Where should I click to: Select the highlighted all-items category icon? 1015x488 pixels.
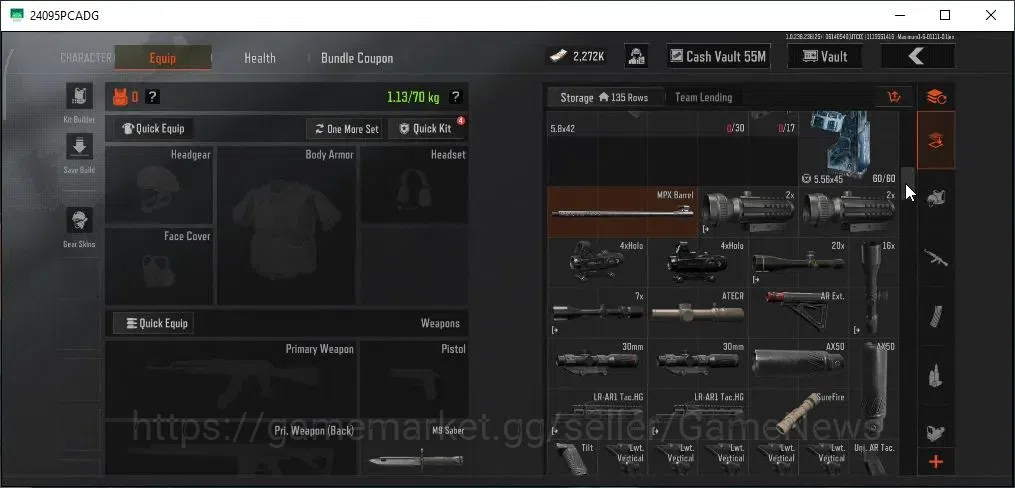[x=936, y=140]
